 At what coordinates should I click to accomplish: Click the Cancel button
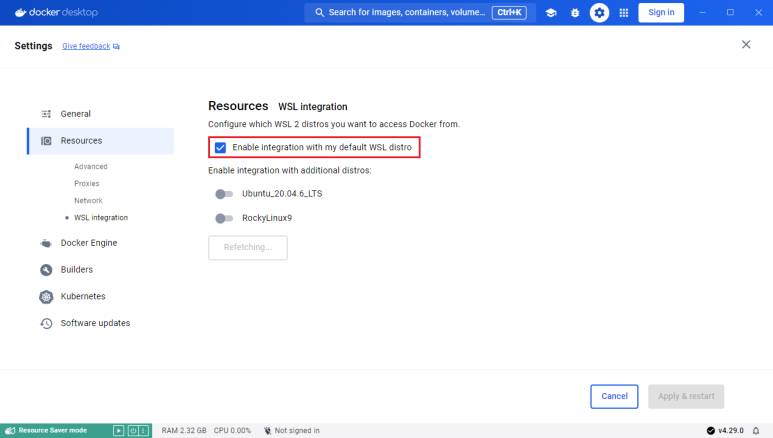click(614, 397)
